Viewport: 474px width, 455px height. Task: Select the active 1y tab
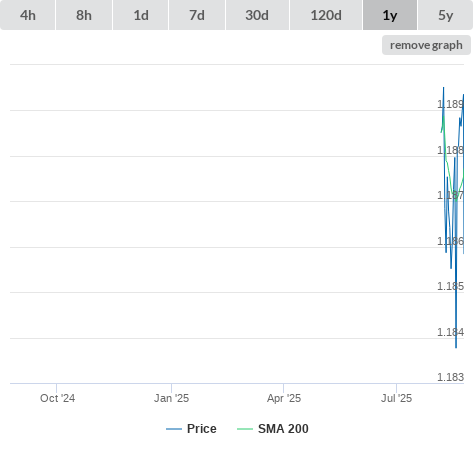click(x=390, y=15)
